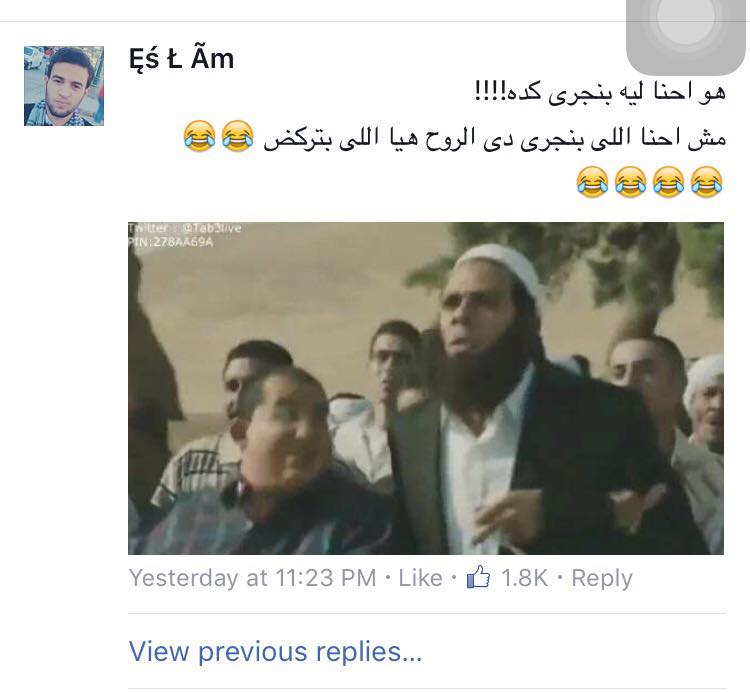
Task: Click the second emoji in the four-emoji row
Action: (630, 182)
